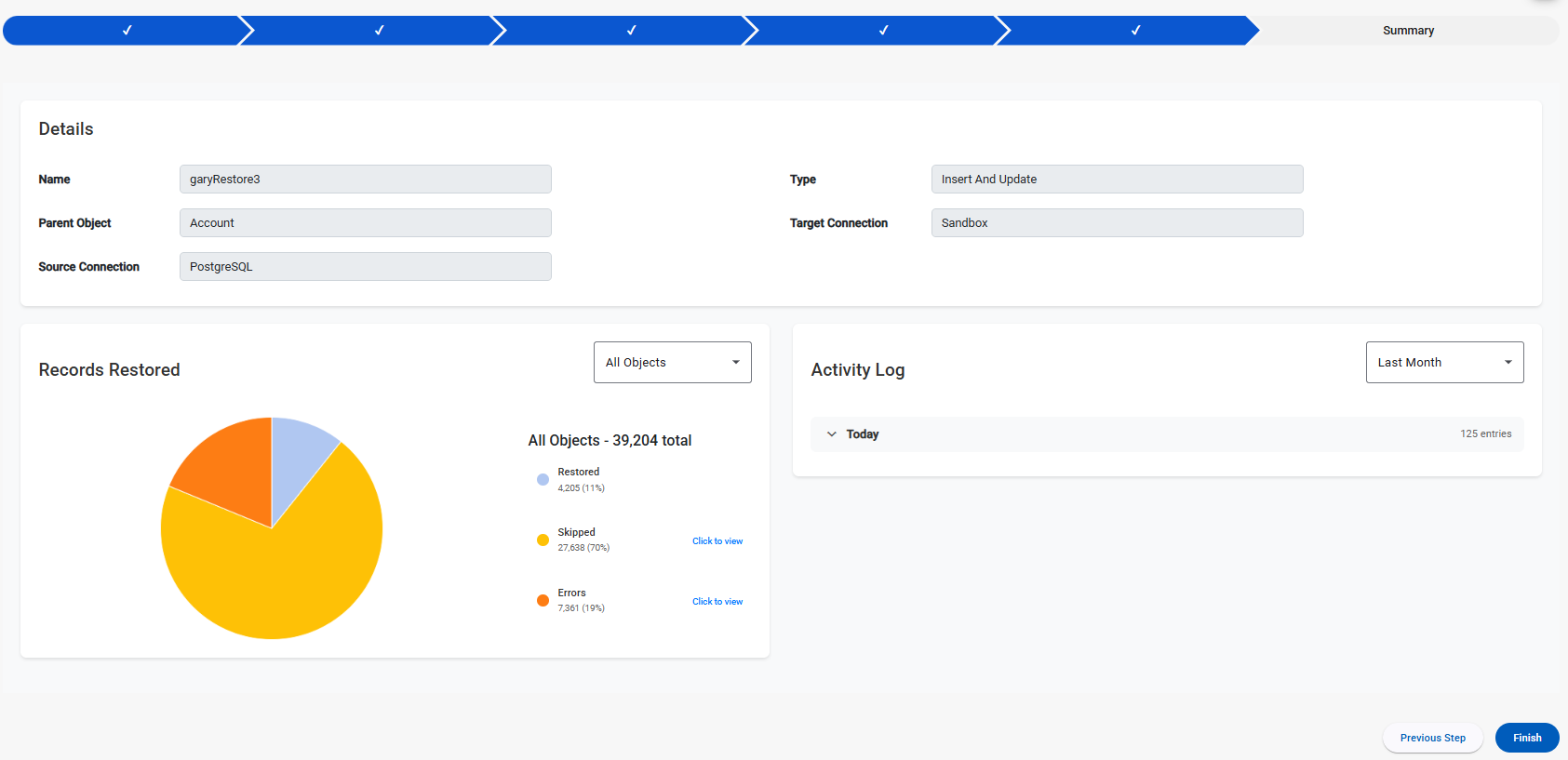Open the All Objects dropdown
This screenshot has width=1568, height=760.
point(672,363)
